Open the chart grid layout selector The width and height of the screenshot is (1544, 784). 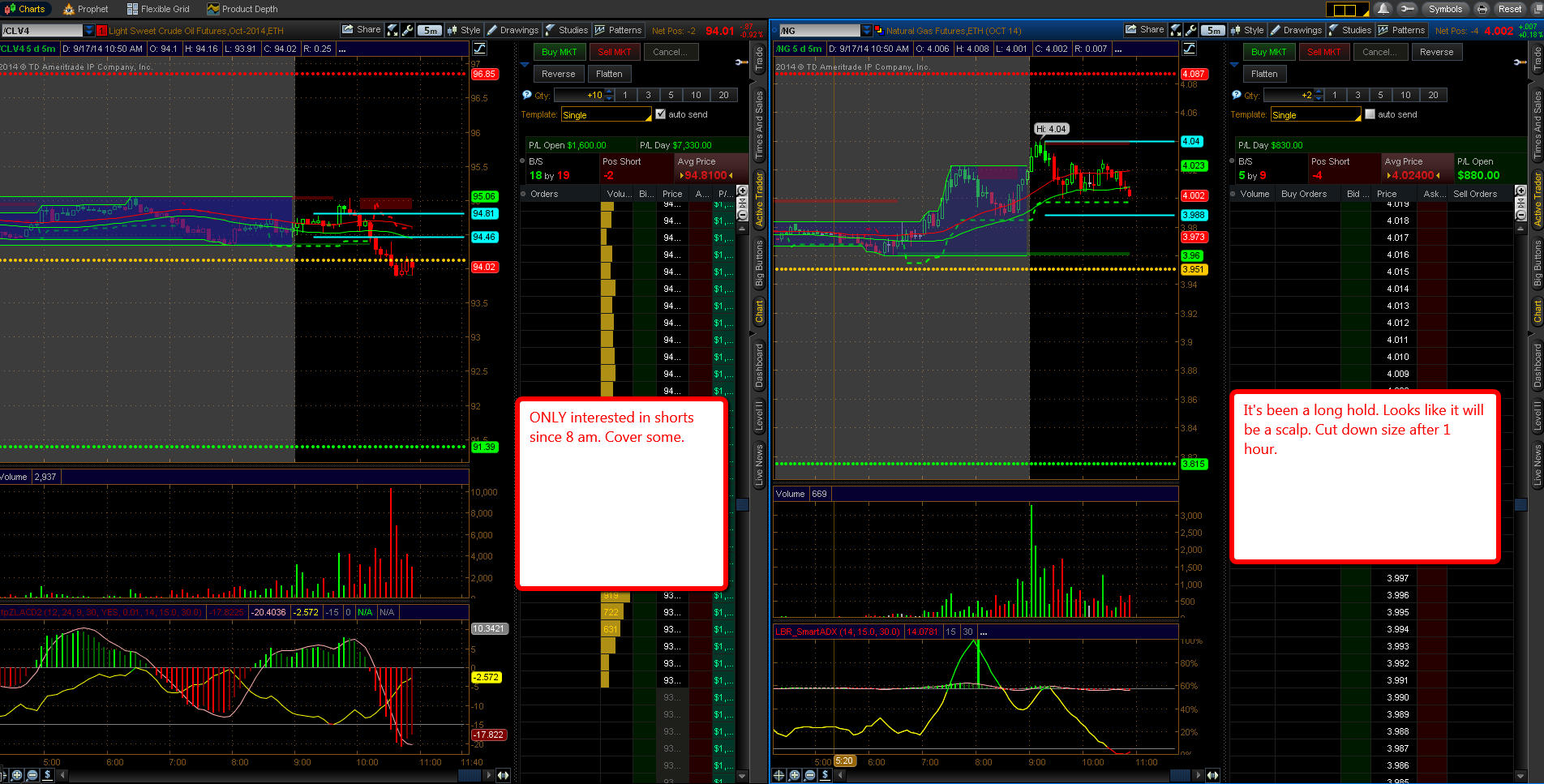coord(1347,10)
